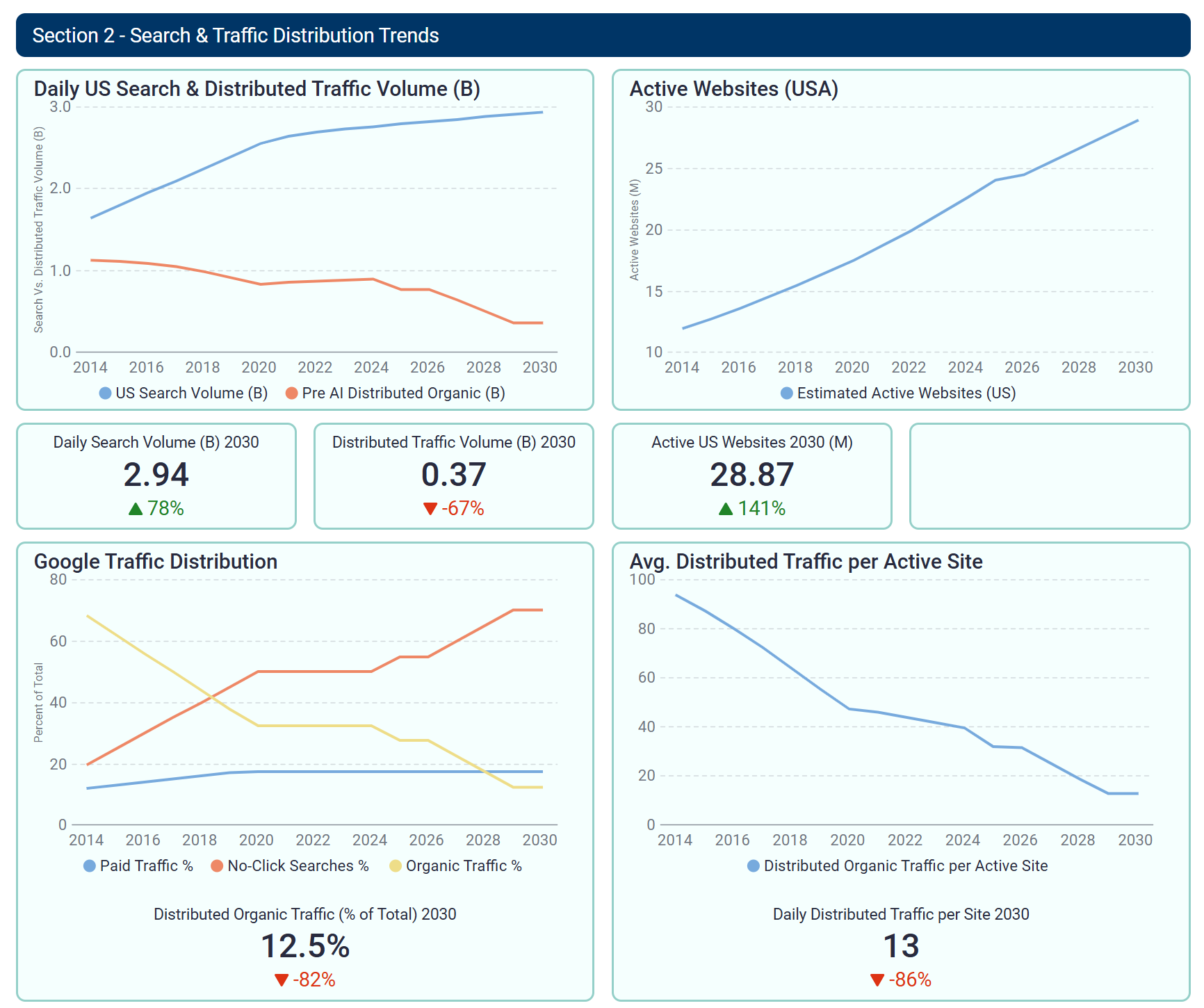Image resolution: width=1204 pixels, height=1008 pixels.
Task: Click the Estimated Active Websites (US) legend dot
Action: pos(787,393)
